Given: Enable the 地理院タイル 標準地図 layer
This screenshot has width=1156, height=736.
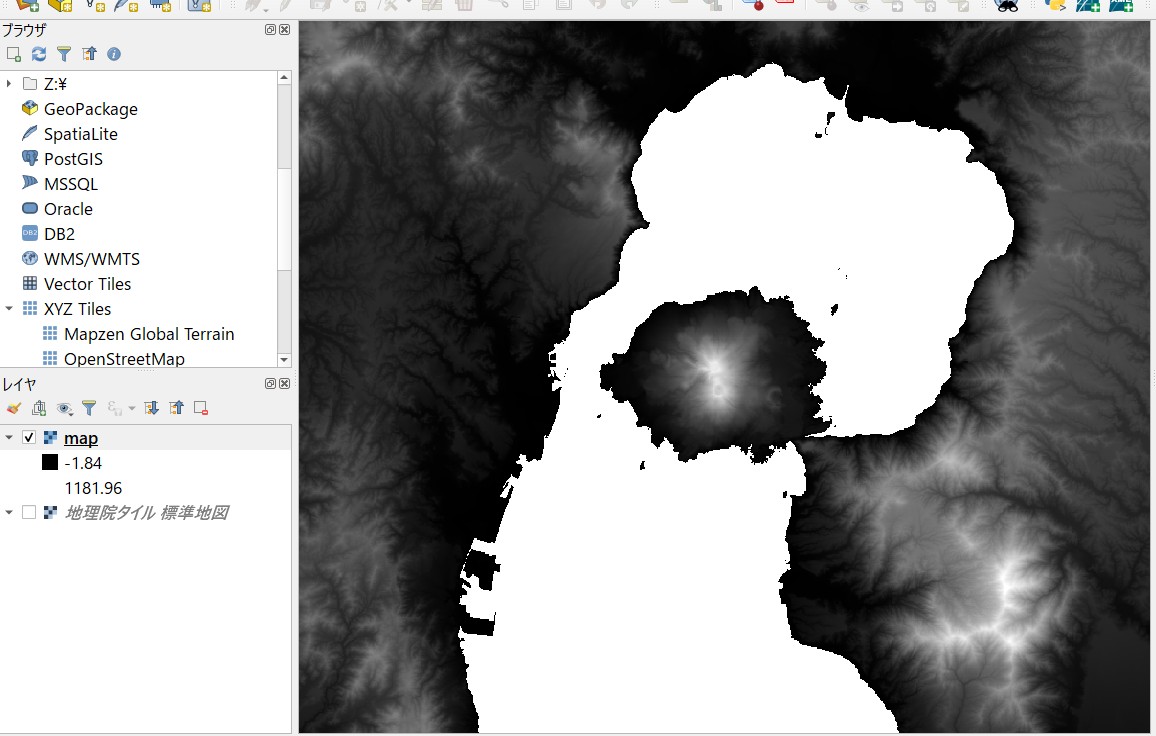Looking at the screenshot, I should [29, 512].
